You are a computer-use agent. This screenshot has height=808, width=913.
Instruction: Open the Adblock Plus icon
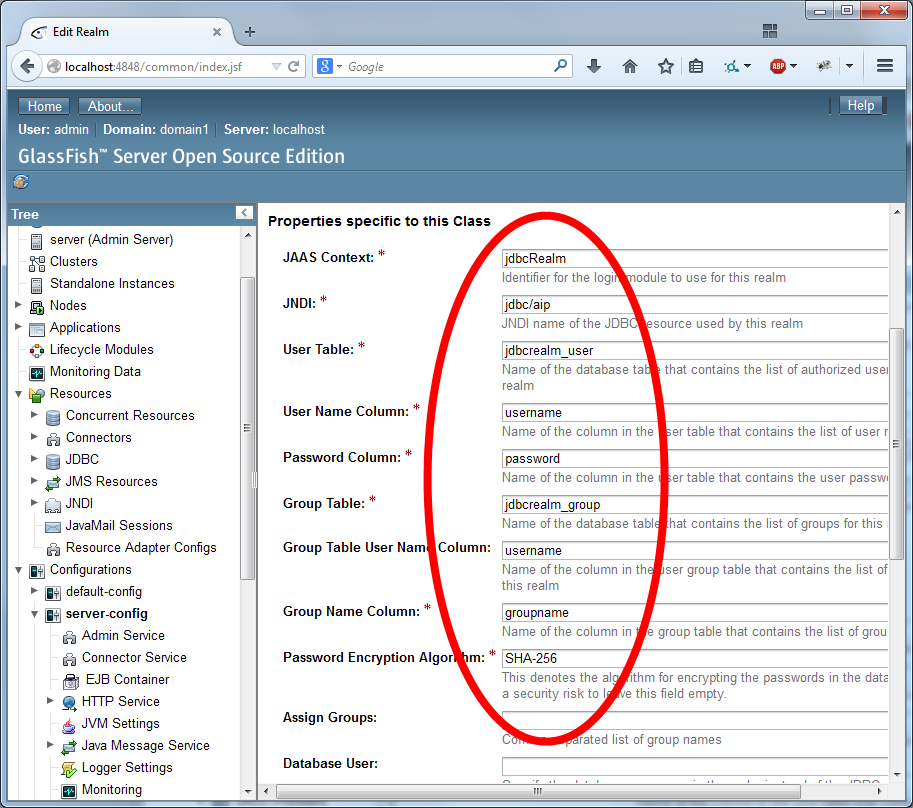(x=778, y=66)
